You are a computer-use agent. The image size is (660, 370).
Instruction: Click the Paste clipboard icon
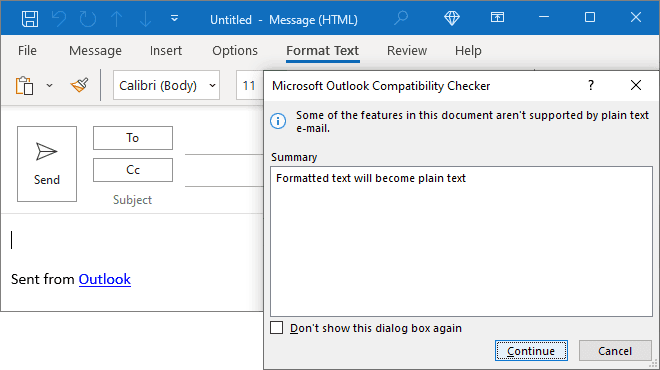point(24,86)
